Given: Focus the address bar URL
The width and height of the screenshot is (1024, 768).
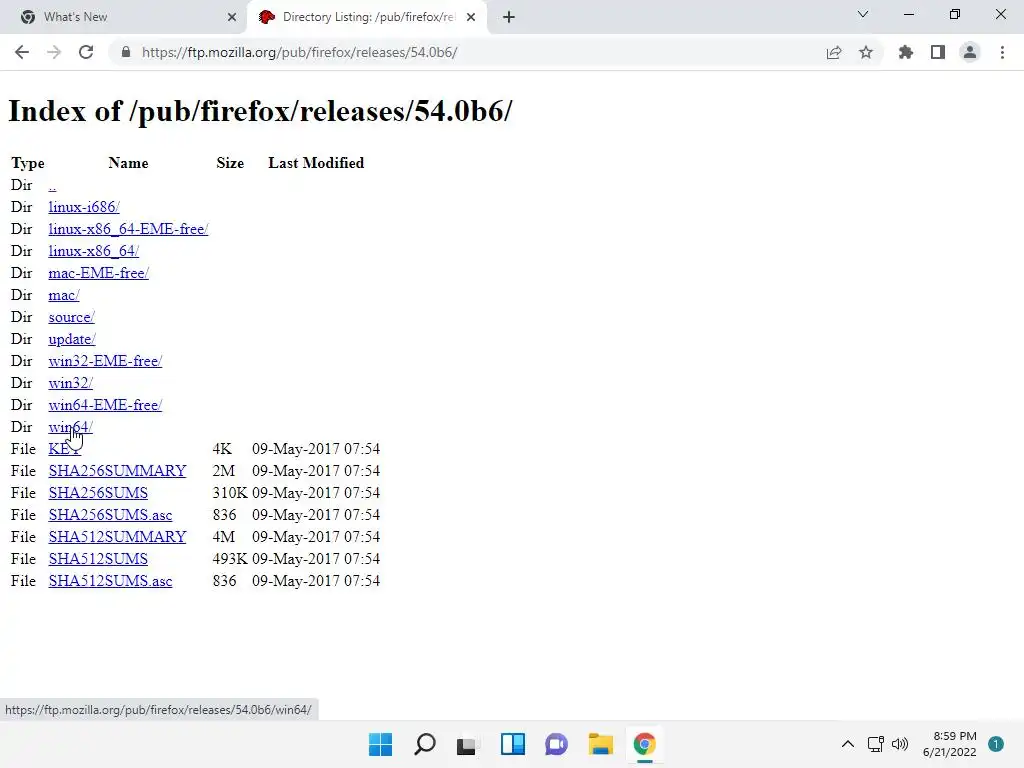Looking at the screenshot, I should [300, 52].
